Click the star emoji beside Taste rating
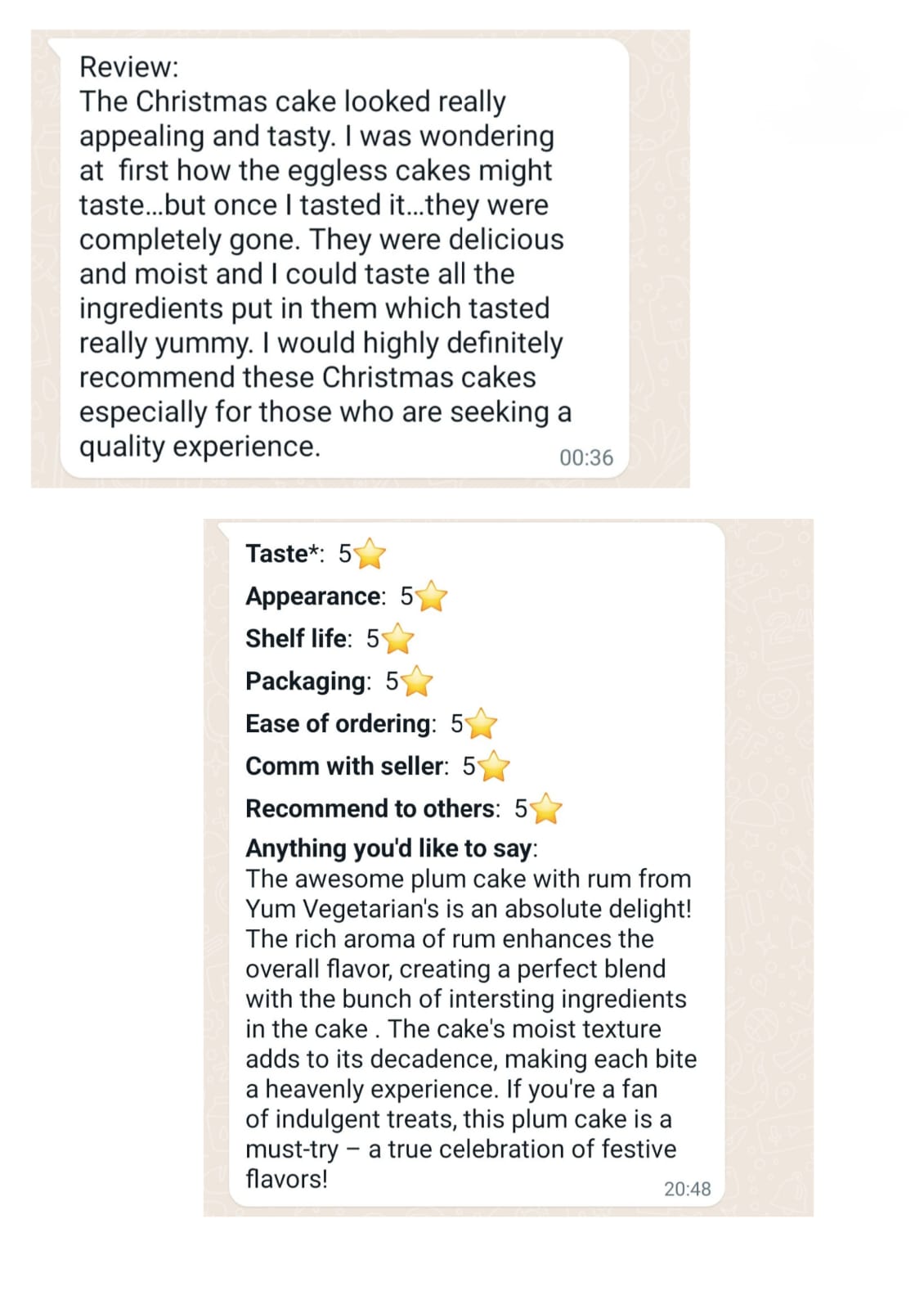This screenshot has height=1309, width=924. coord(370,555)
